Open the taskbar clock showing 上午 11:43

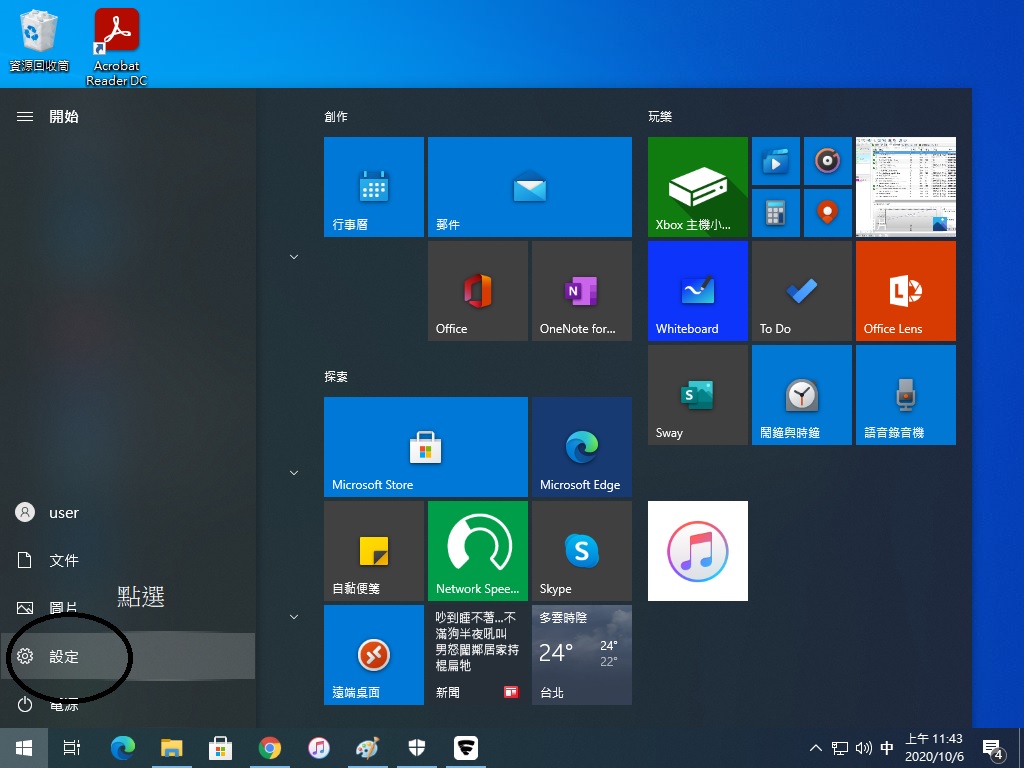click(934, 748)
